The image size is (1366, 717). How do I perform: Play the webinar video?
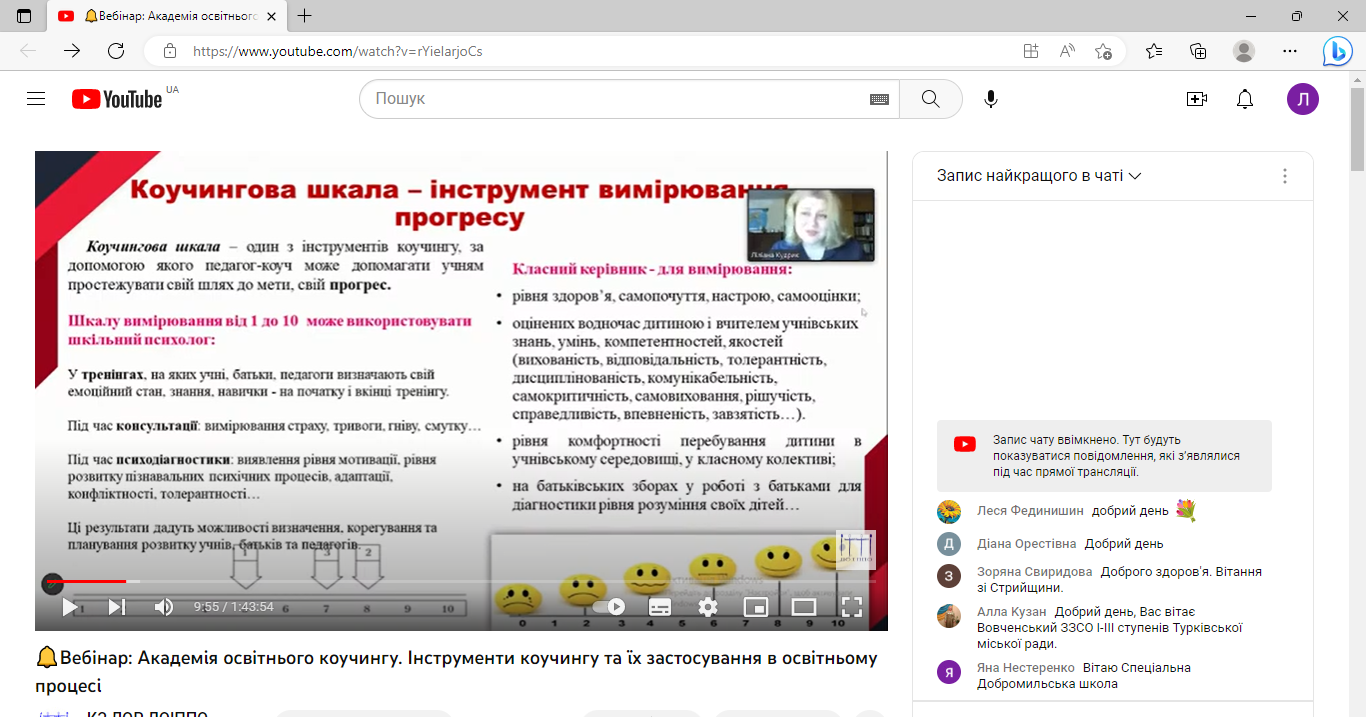pyautogui.click(x=70, y=606)
